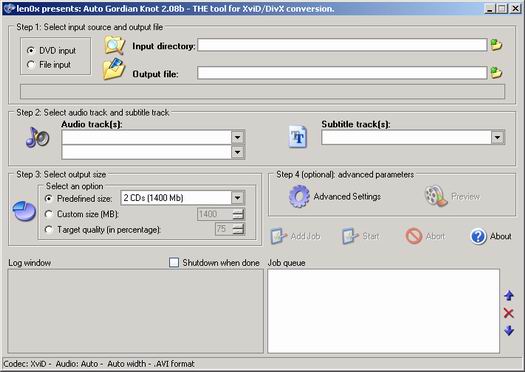
Task: Click the custom size 1400 spinner arrows
Action: point(238,214)
